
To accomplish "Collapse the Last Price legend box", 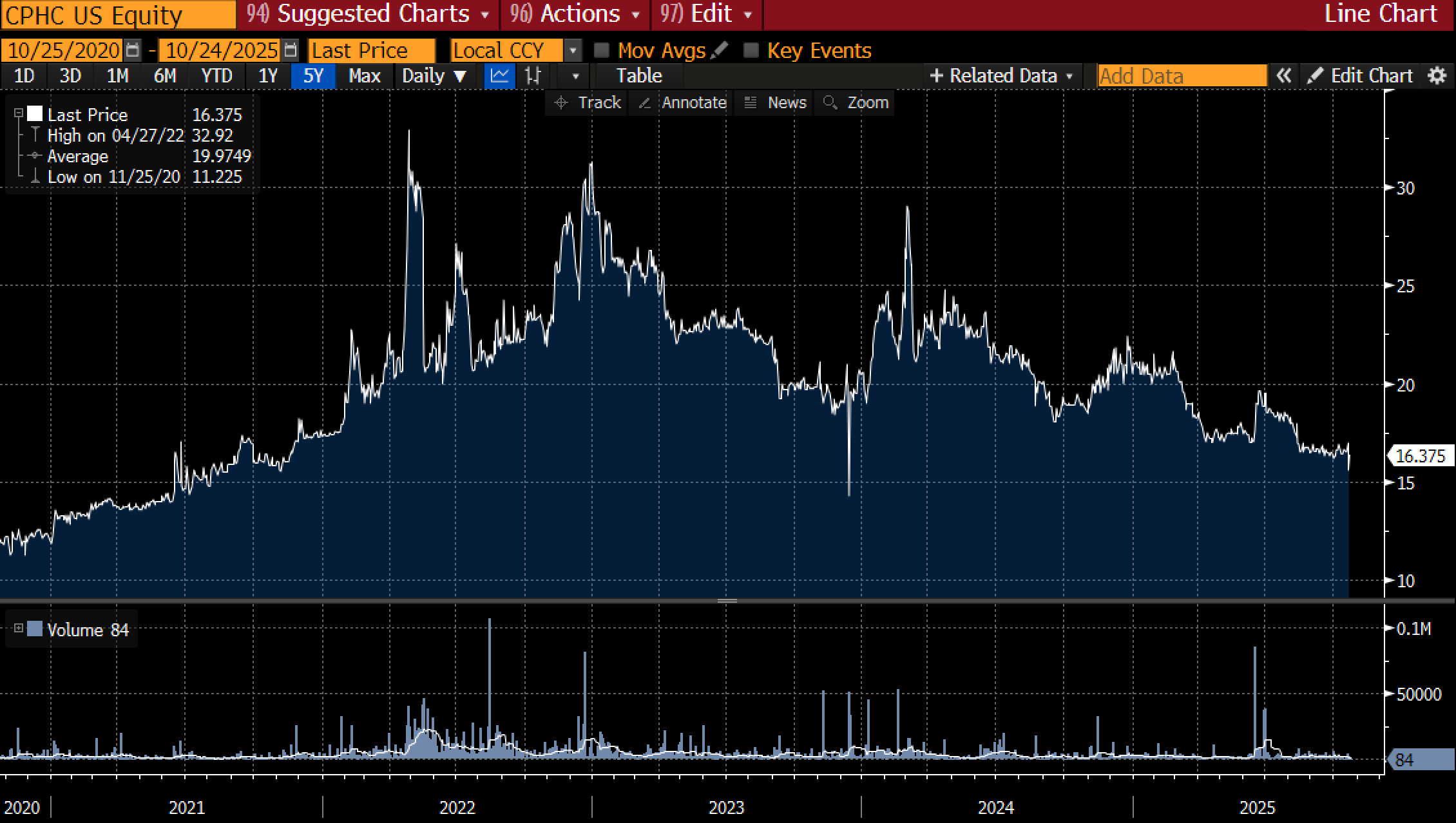I will coord(19,114).
